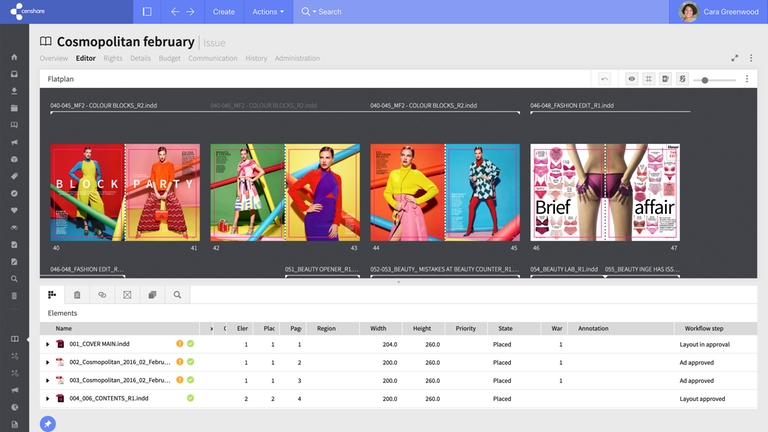The image size is (768, 432).
Task: Click the 046-048_FASHION EDIT_R1.indd label above spreads
Action: (572, 105)
